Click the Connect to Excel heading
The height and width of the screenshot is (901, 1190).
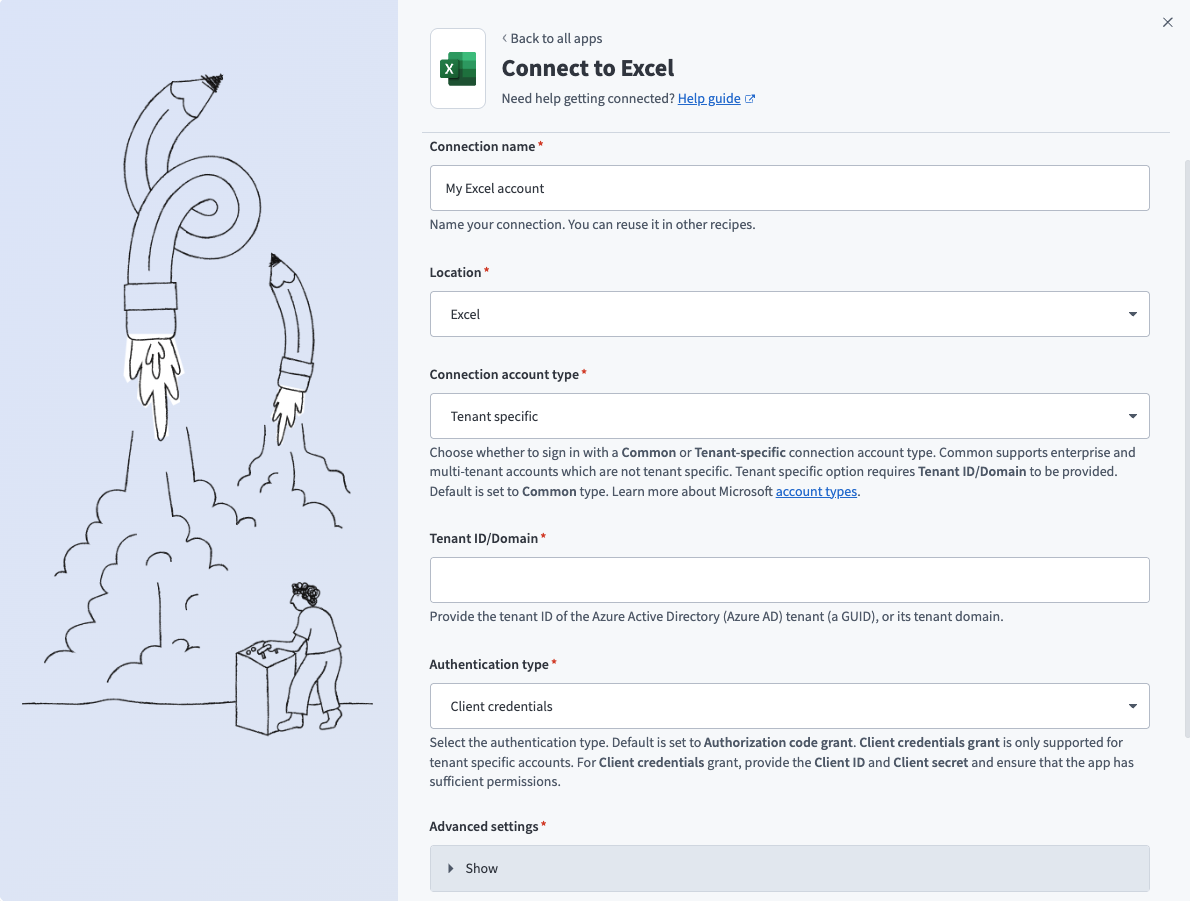point(587,68)
